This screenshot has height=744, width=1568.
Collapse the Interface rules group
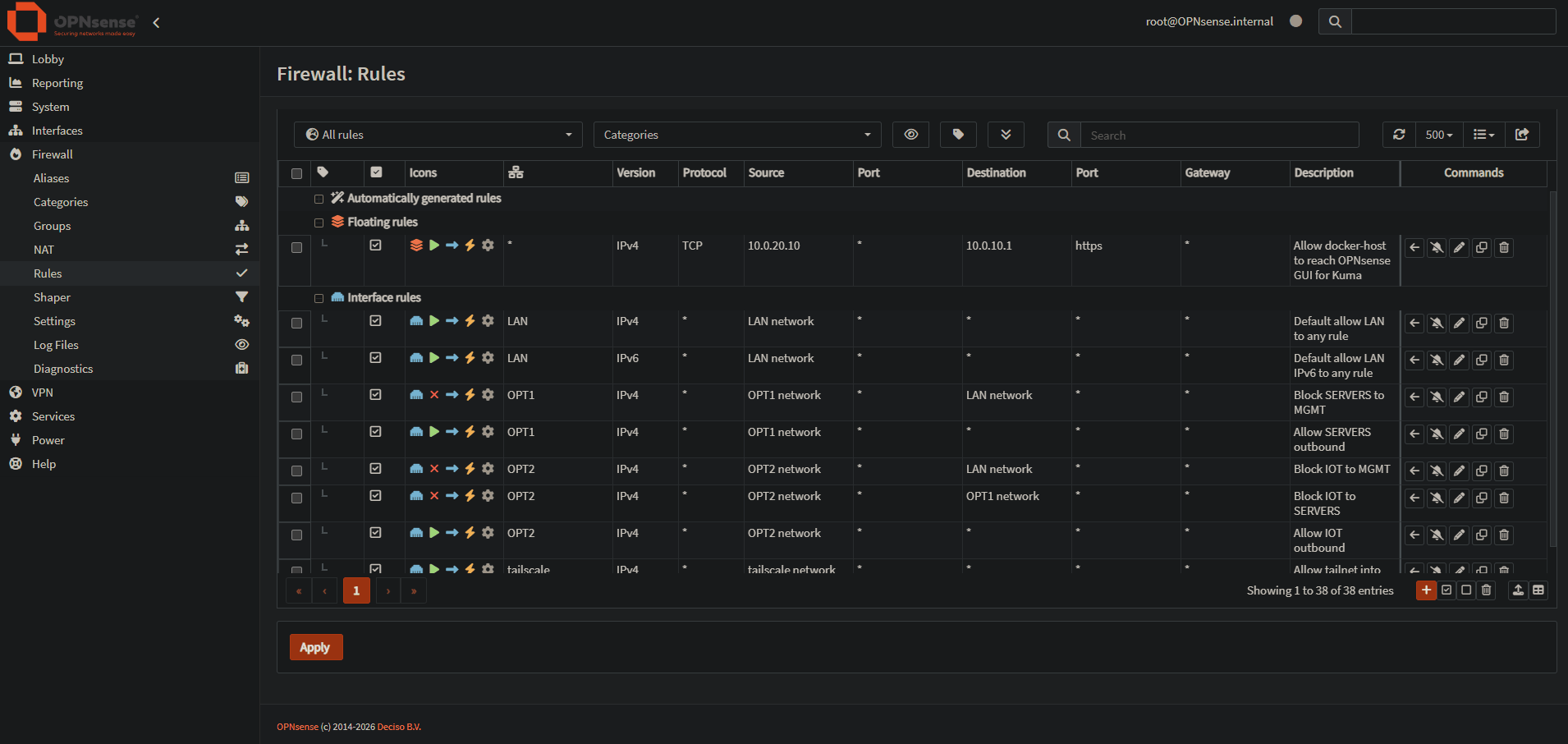click(319, 299)
